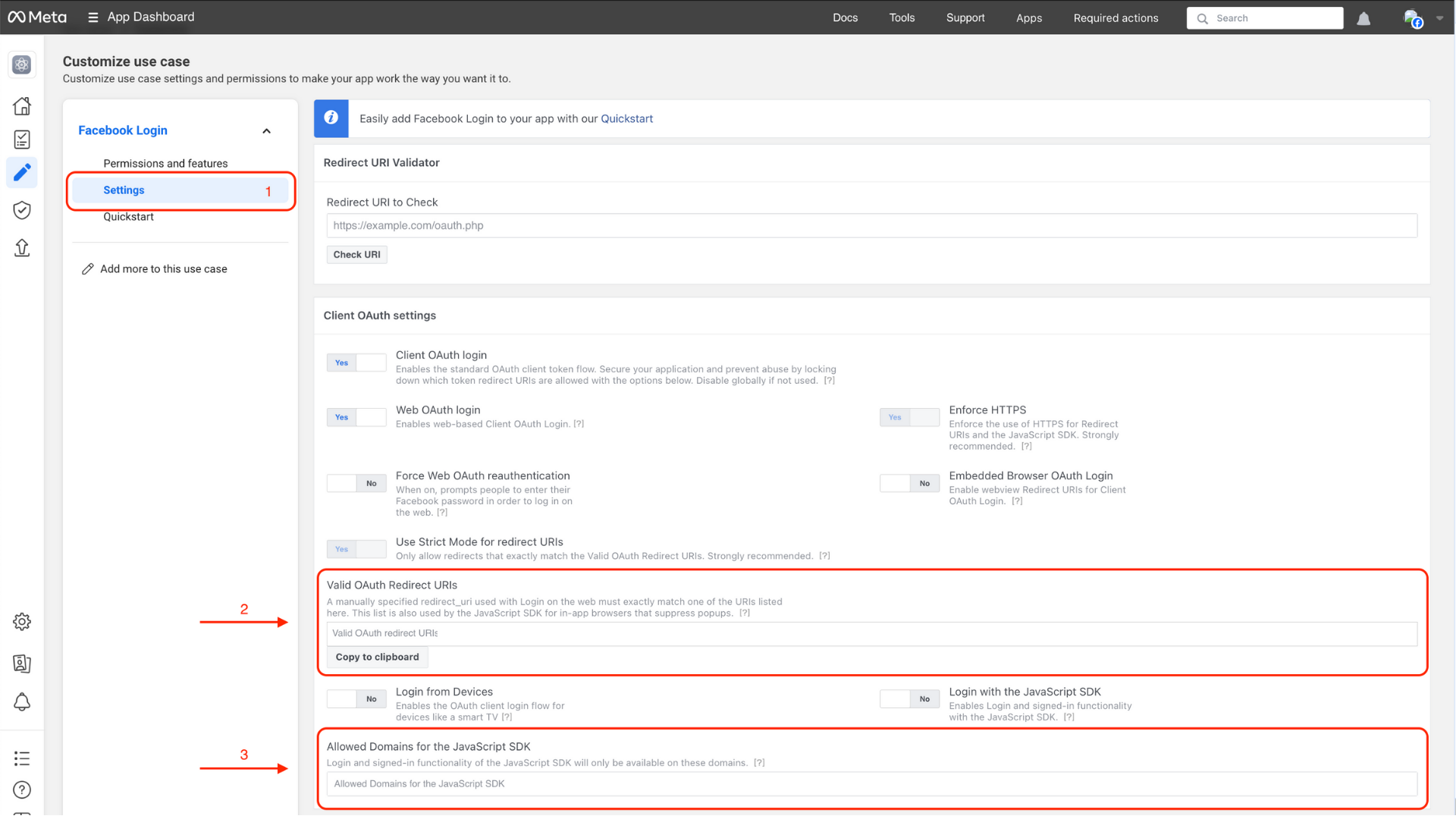Open help [?] for Force Web OAuth reauthentication
1456x819 pixels.
click(x=442, y=513)
